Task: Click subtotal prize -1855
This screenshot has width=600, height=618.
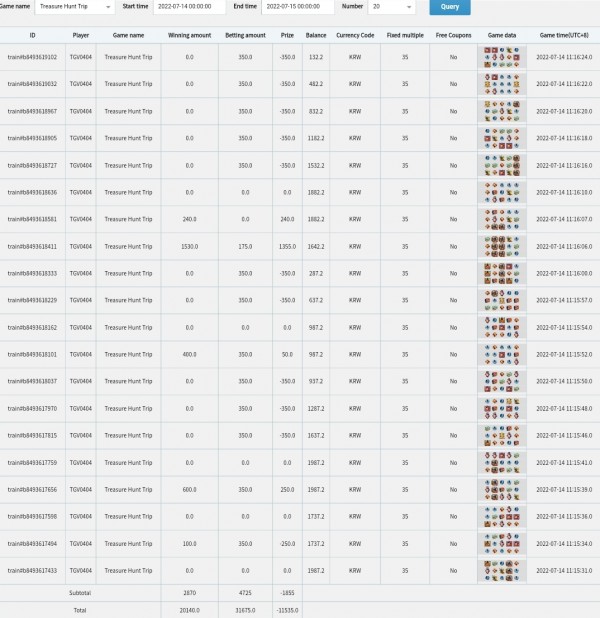Action: 287,593
